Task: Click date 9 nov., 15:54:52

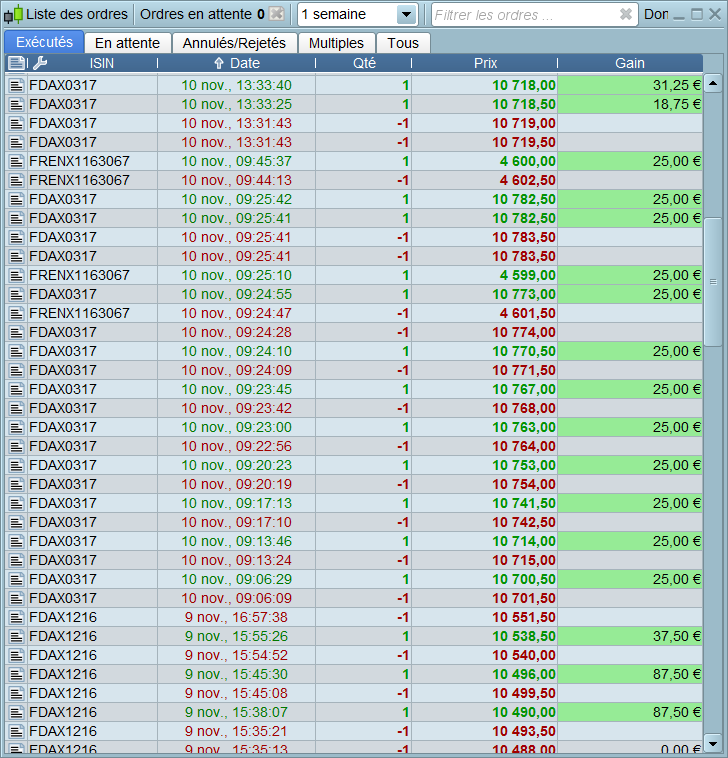Action: coord(236,656)
